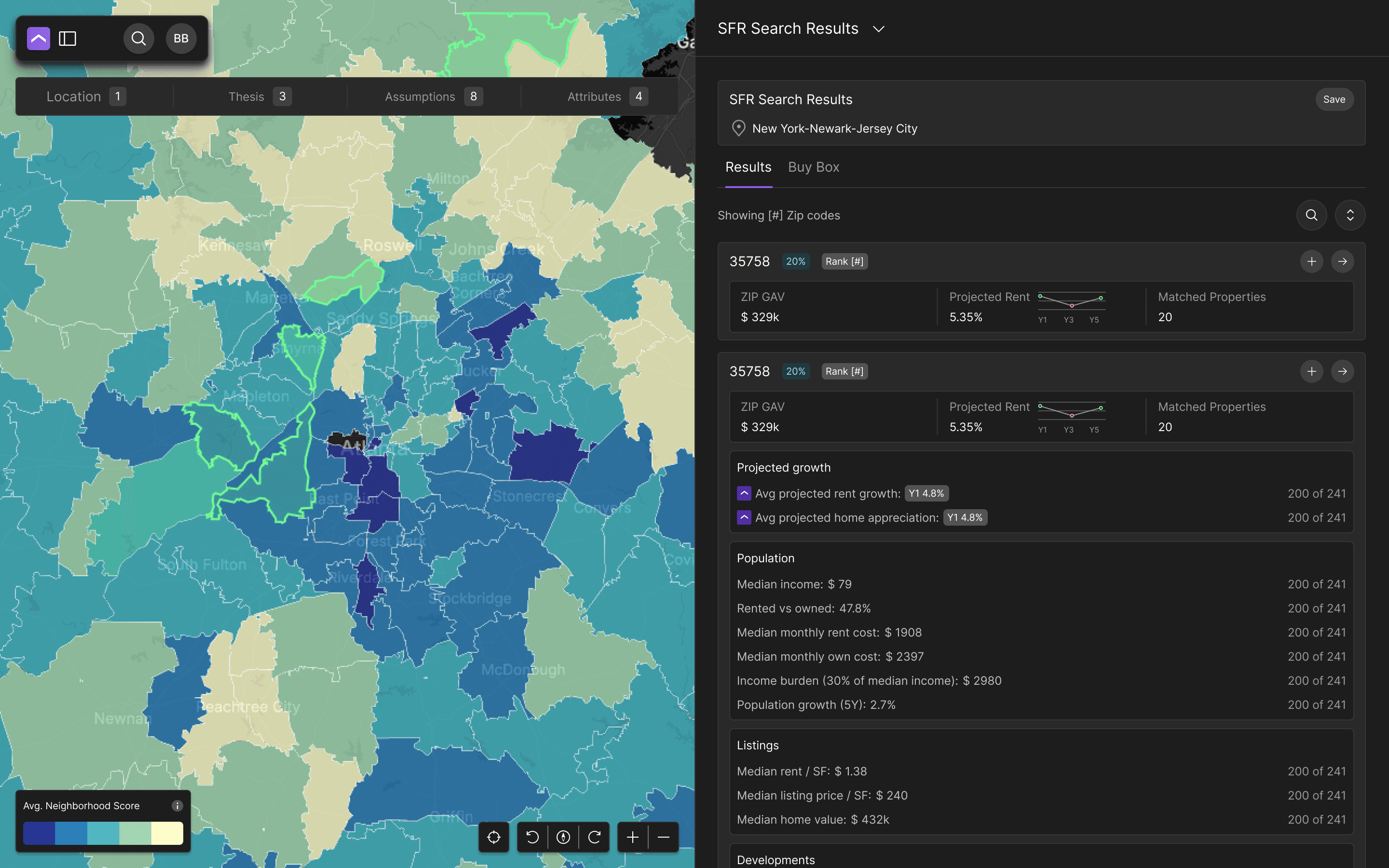Viewport: 1389px width, 868px height.
Task: Open the Attributes filter tab
Action: [x=607, y=96]
